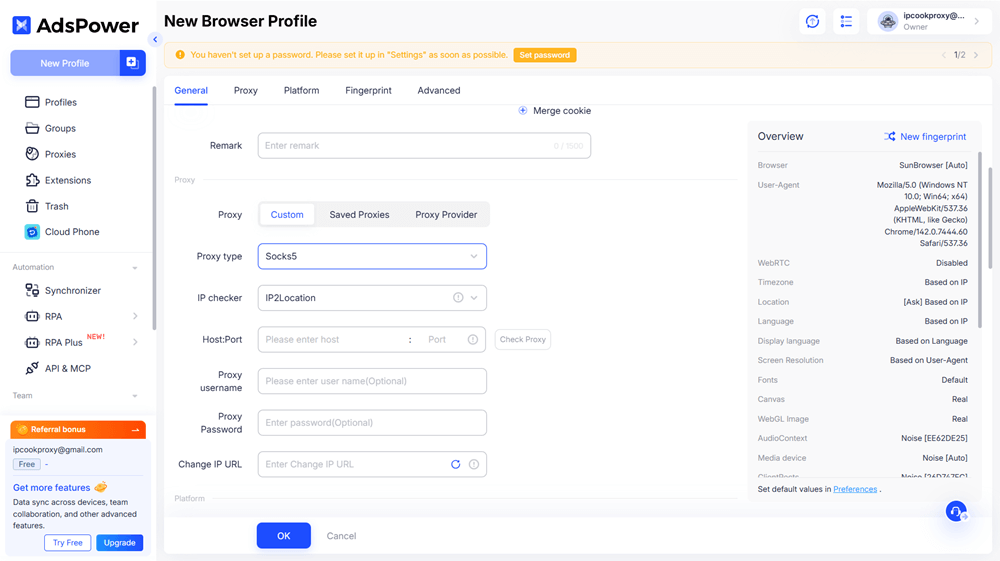The height and width of the screenshot is (561, 1000).
Task: Click the New fingerprint shuffle icon
Action: point(890,137)
